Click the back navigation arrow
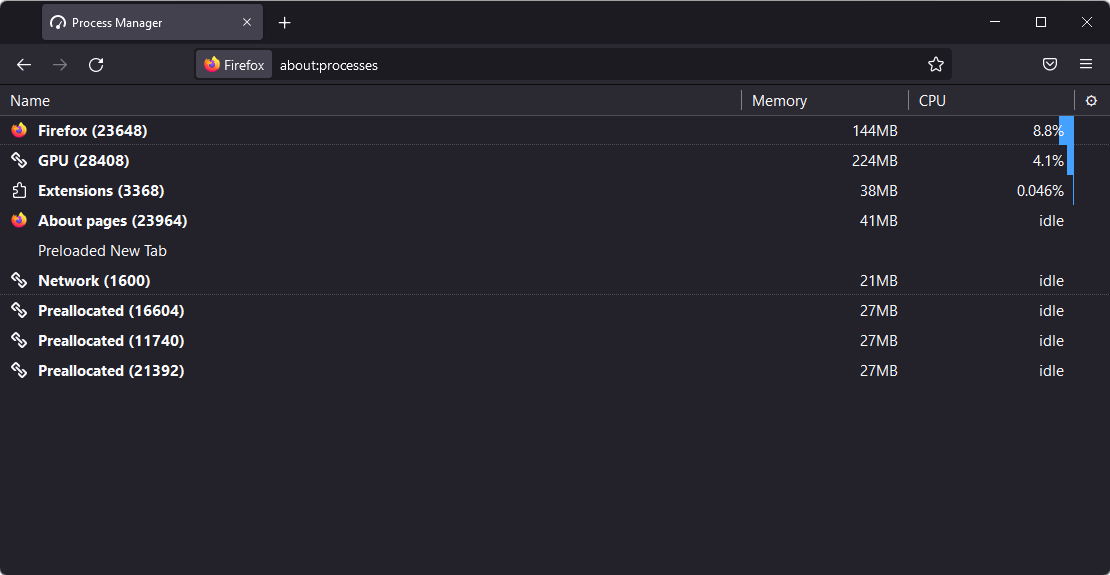The height and width of the screenshot is (575, 1110). (x=24, y=65)
